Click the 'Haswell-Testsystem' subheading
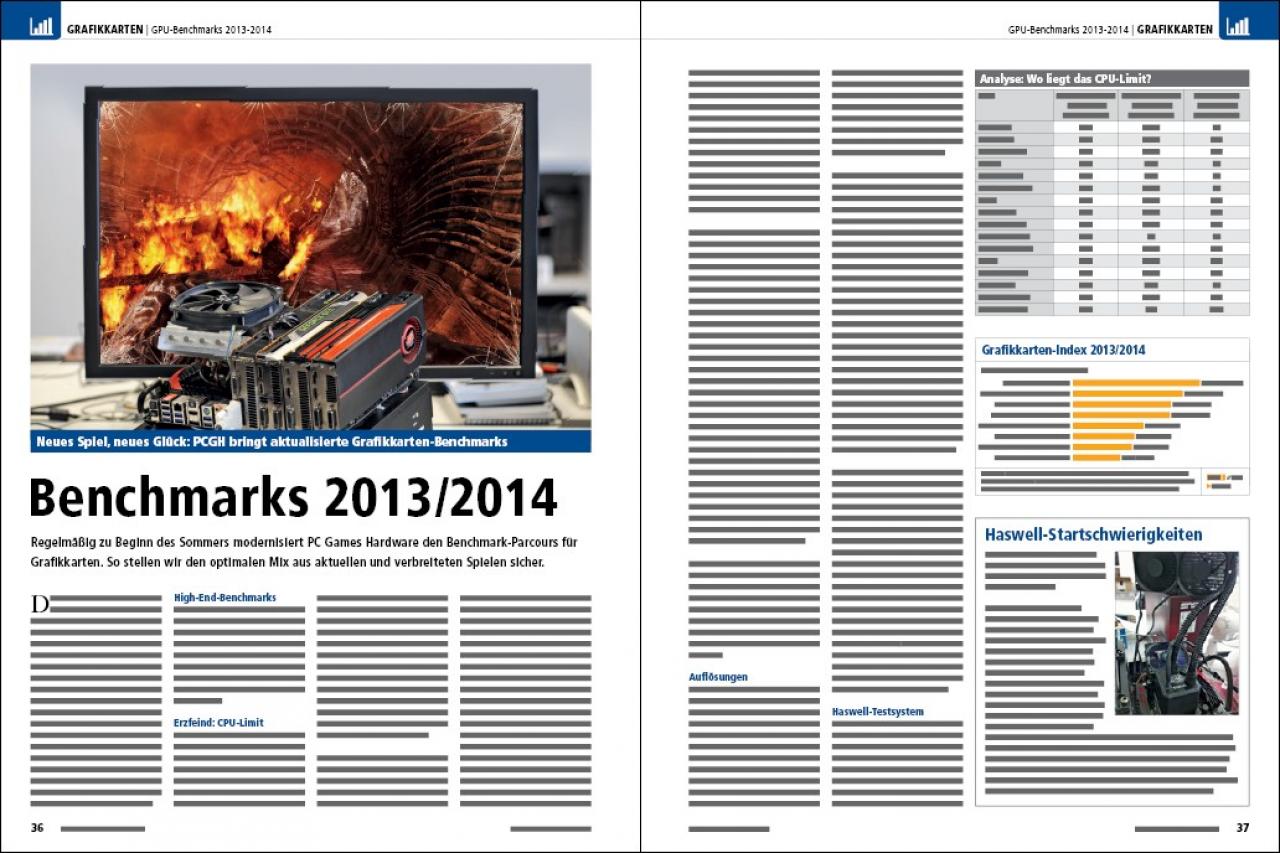 (x=878, y=712)
